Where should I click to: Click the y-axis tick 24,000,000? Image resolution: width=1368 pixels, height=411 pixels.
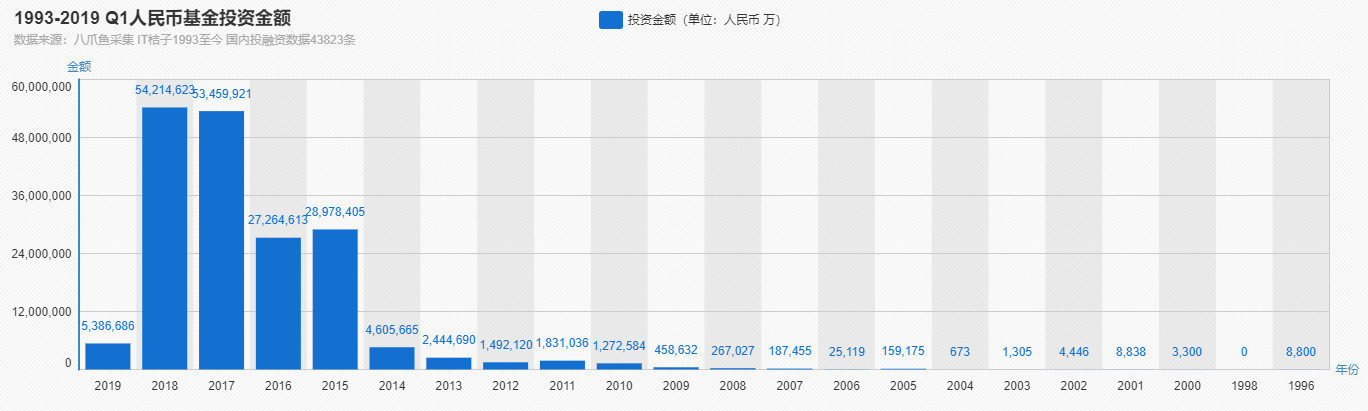tap(41, 253)
